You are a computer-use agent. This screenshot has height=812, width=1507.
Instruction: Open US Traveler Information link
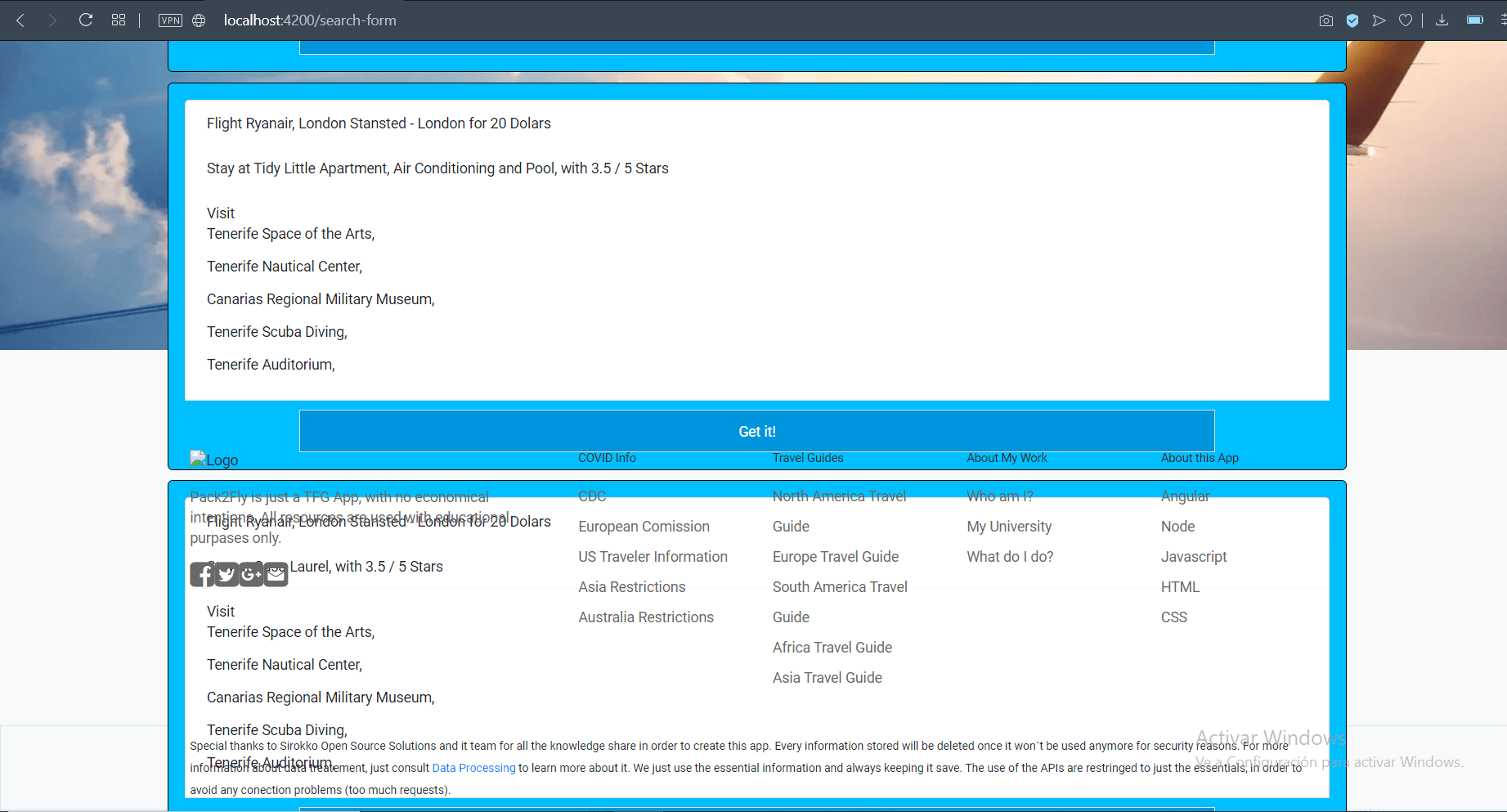pos(653,557)
